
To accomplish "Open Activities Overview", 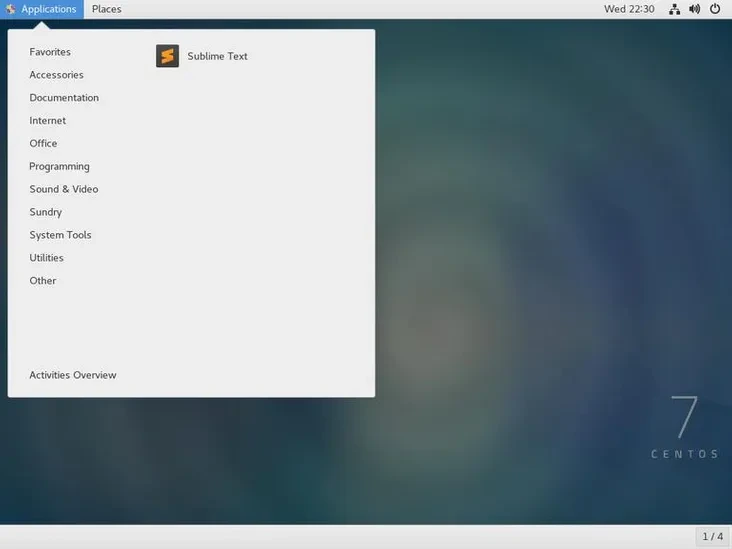I will pos(73,375).
